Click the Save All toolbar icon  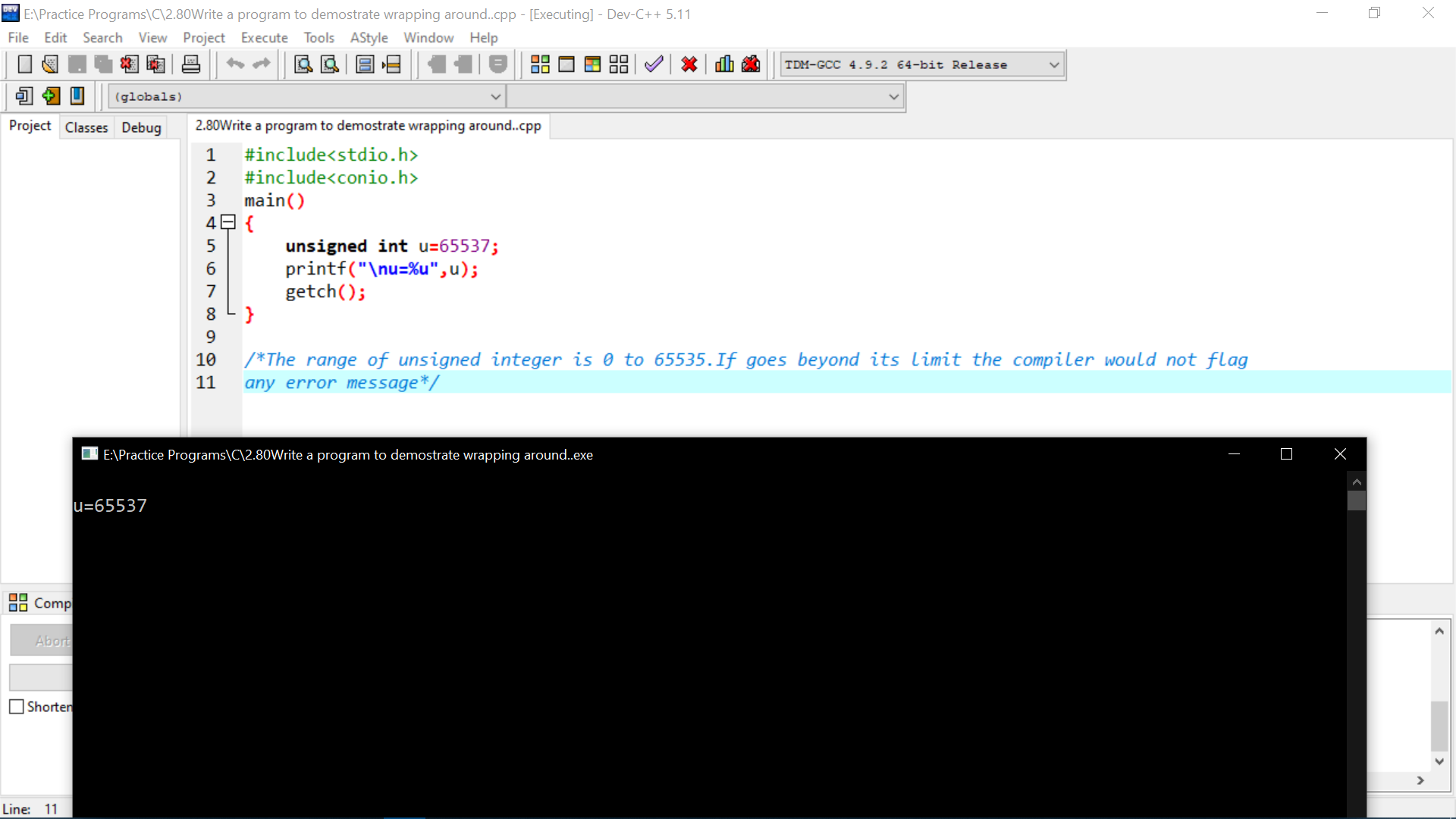(x=103, y=64)
